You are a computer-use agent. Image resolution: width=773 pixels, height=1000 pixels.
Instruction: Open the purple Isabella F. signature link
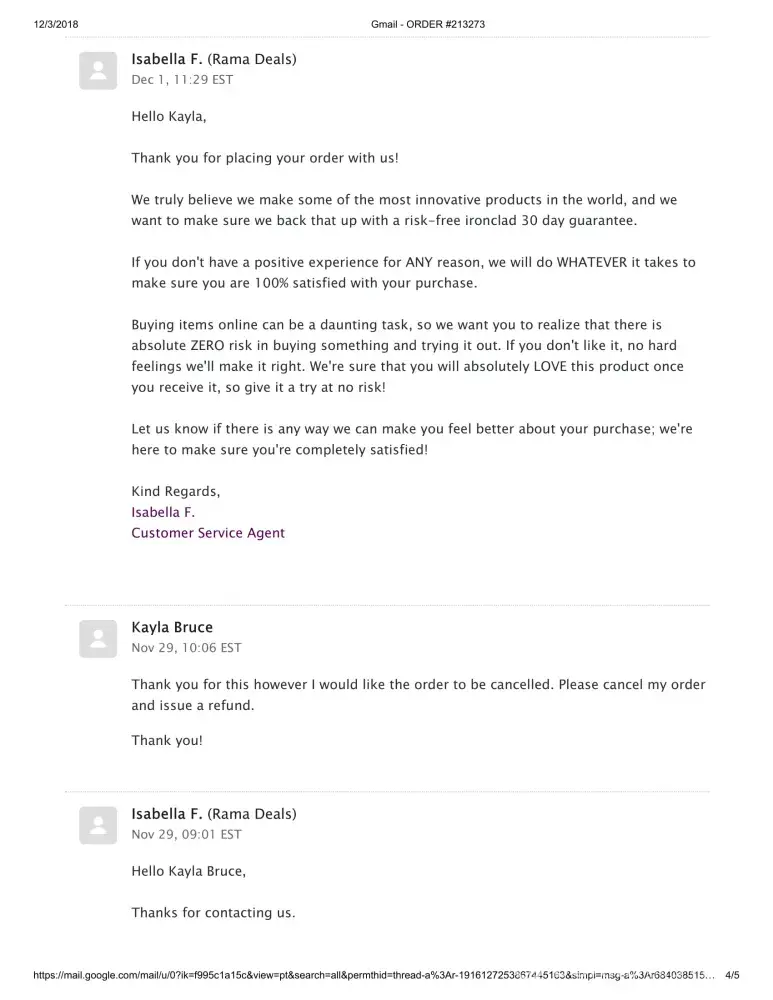(163, 512)
